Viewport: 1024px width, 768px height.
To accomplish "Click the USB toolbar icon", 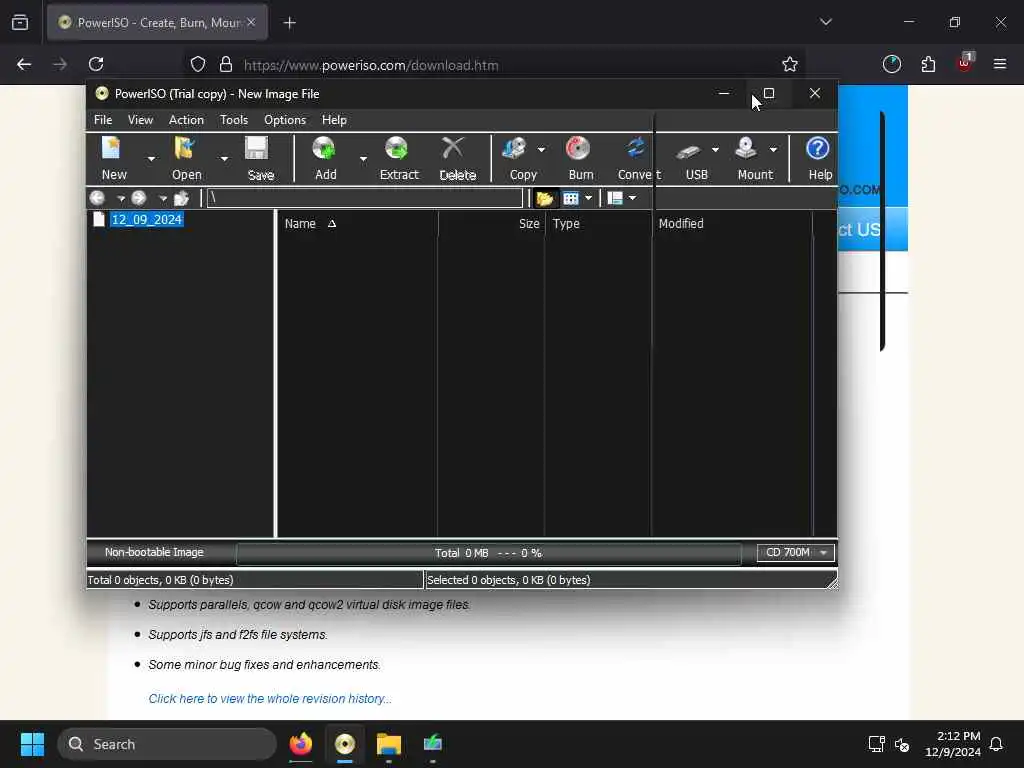I will point(688,152).
